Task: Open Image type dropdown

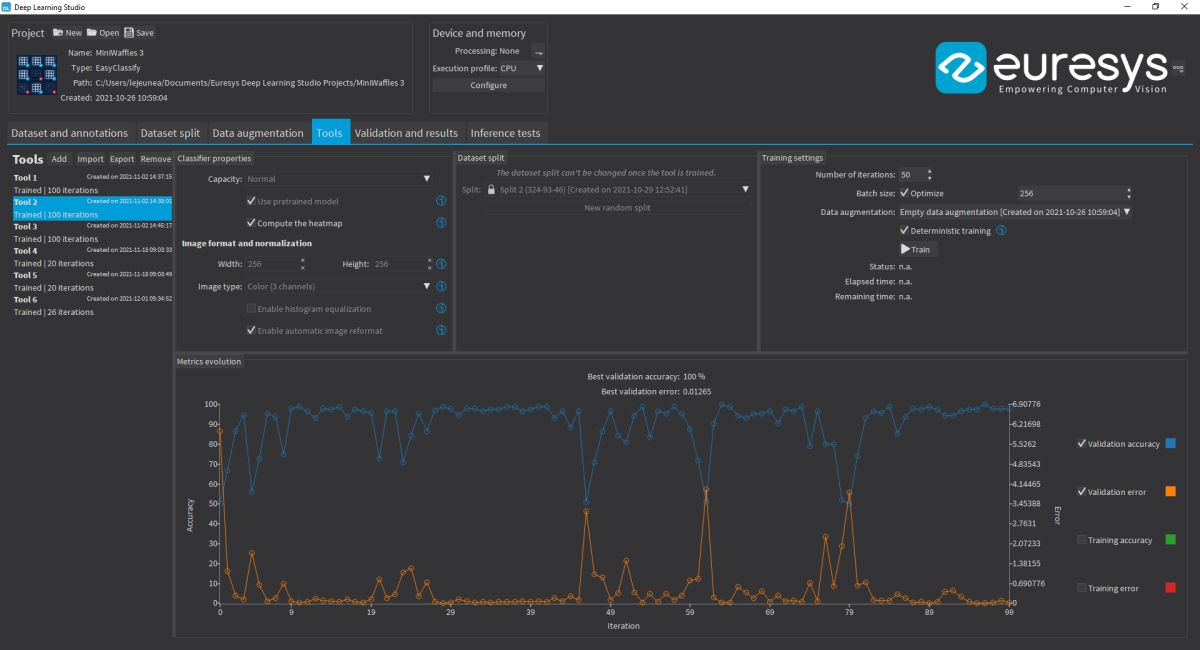Action: point(338,286)
